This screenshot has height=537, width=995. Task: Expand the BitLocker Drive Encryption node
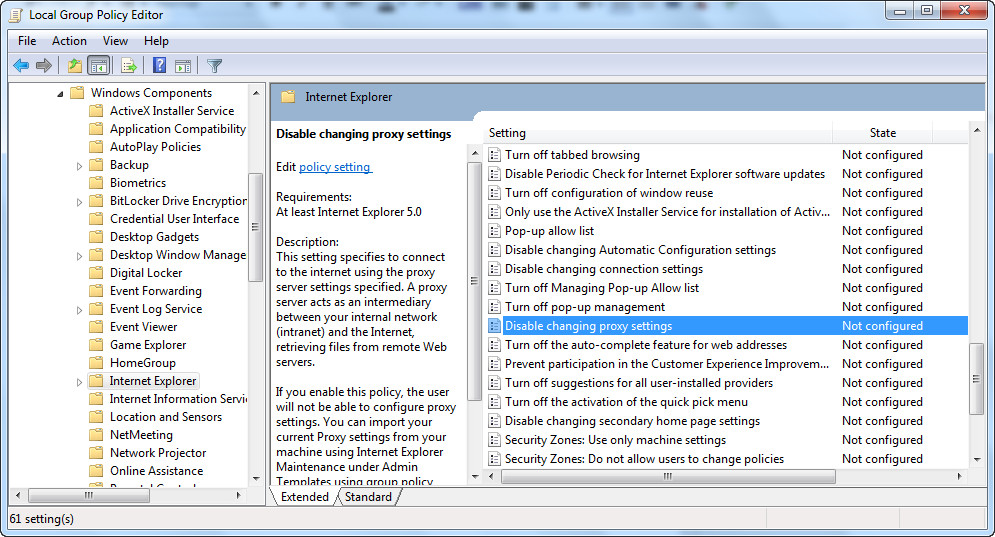coord(79,202)
